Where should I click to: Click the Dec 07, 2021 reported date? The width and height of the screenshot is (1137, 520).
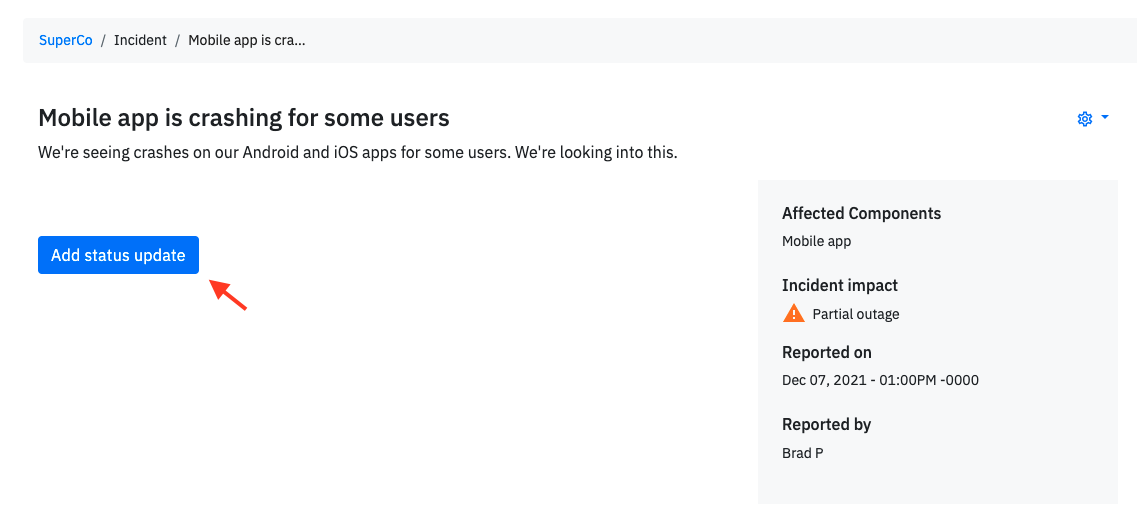click(x=880, y=380)
